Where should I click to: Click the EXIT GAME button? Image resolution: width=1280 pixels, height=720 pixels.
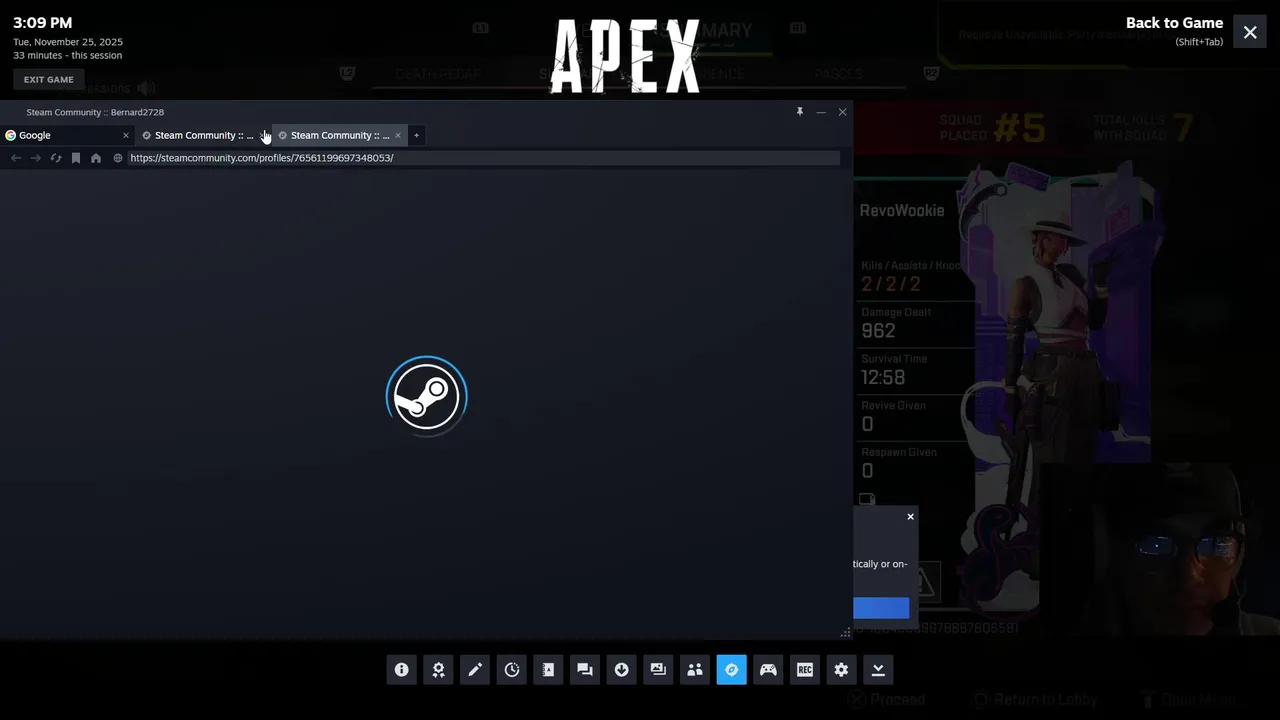coord(49,79)
